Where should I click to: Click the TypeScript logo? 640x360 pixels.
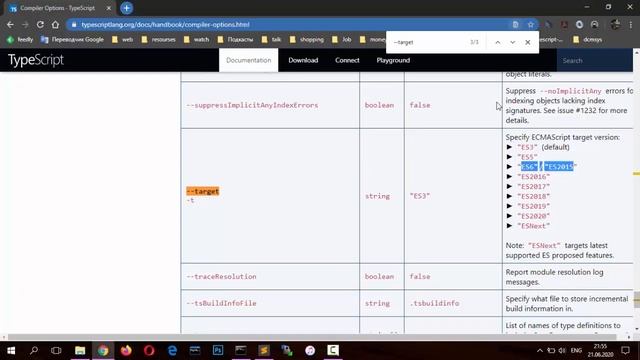pos(36,60)
